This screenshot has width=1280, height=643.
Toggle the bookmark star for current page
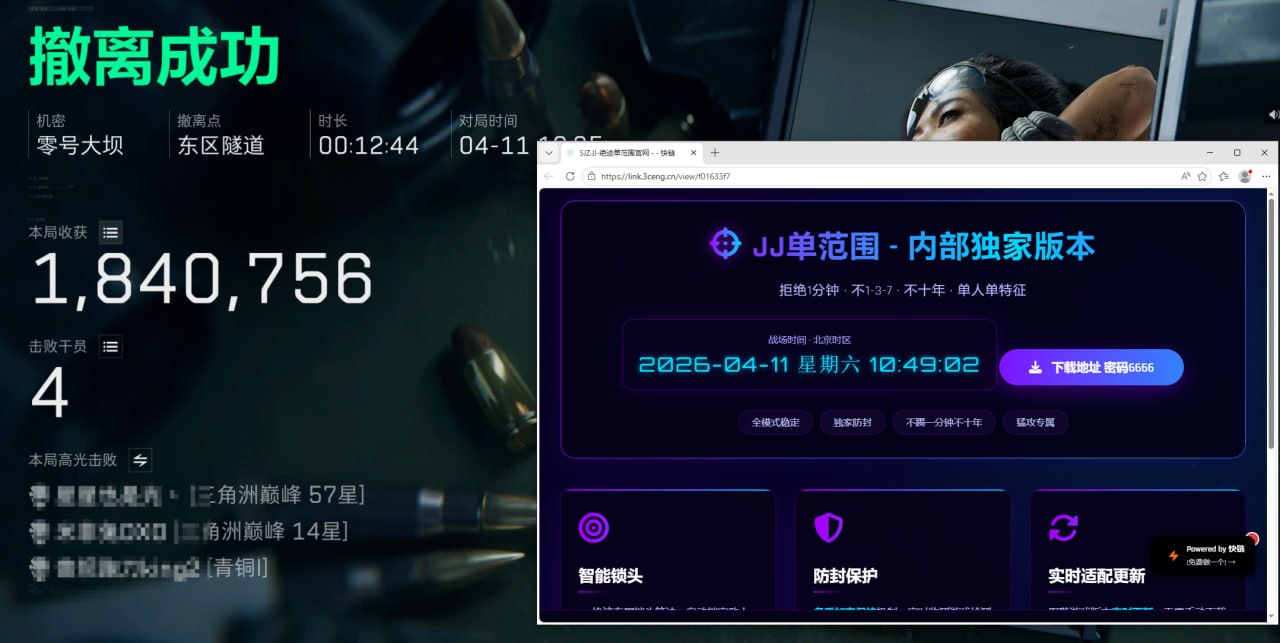[x=1201, y=174]
